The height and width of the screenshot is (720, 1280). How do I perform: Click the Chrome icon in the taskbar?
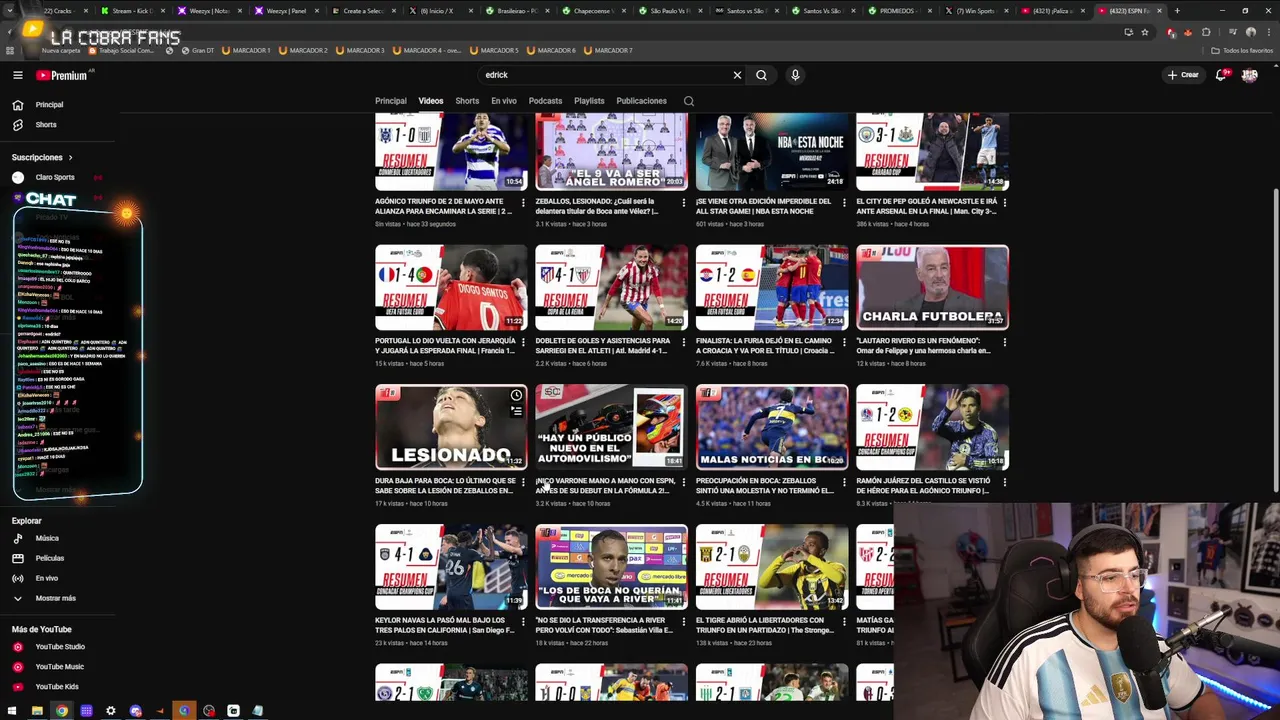coord(62,711)
